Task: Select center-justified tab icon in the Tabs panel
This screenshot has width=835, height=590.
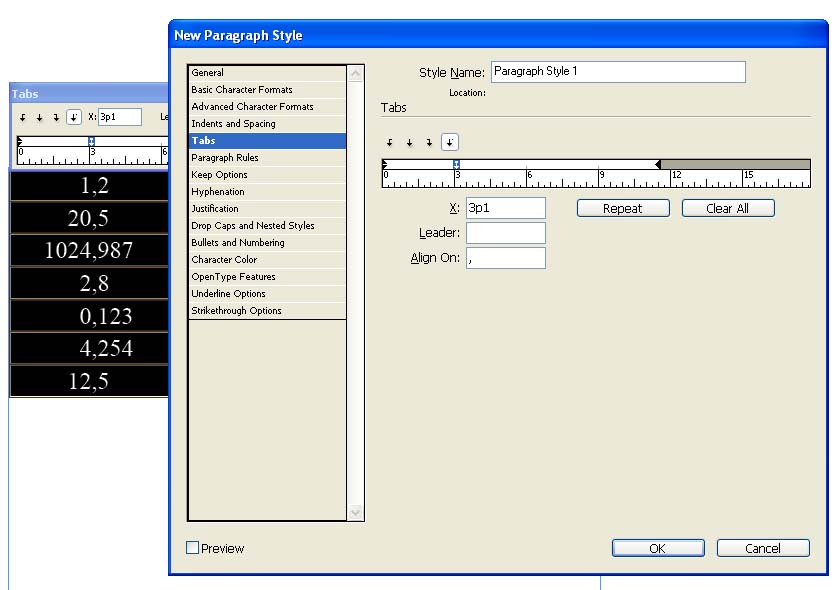Action: [x=39, y=117]
